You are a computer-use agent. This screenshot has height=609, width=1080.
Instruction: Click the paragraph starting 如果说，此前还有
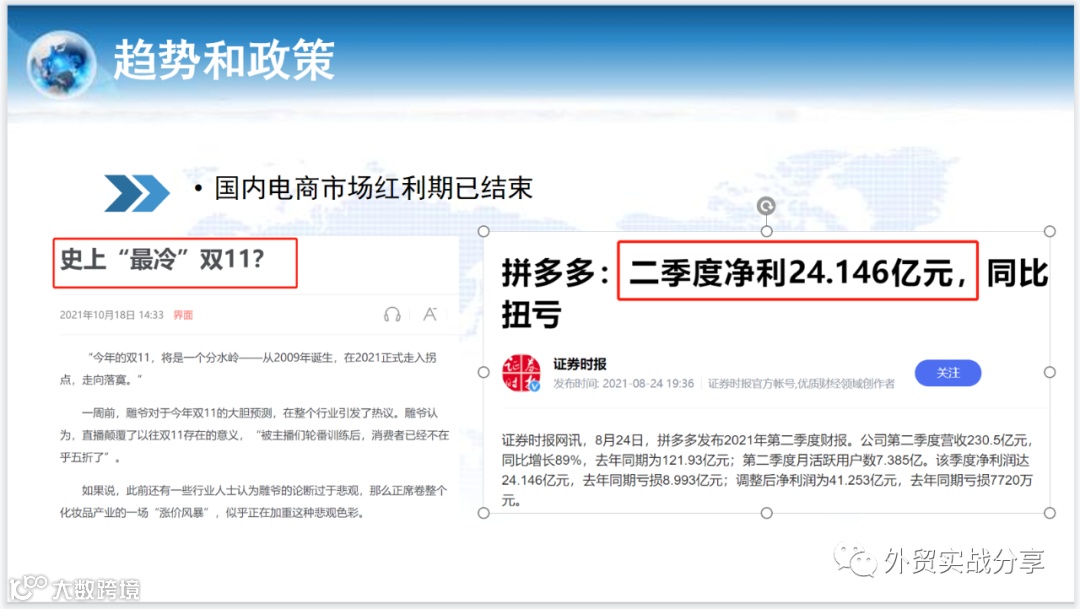[x=253, y=501]
